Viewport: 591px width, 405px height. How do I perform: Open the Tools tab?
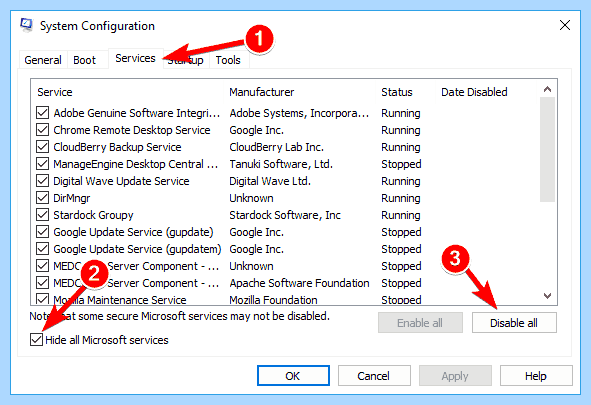tap(228, 60)
